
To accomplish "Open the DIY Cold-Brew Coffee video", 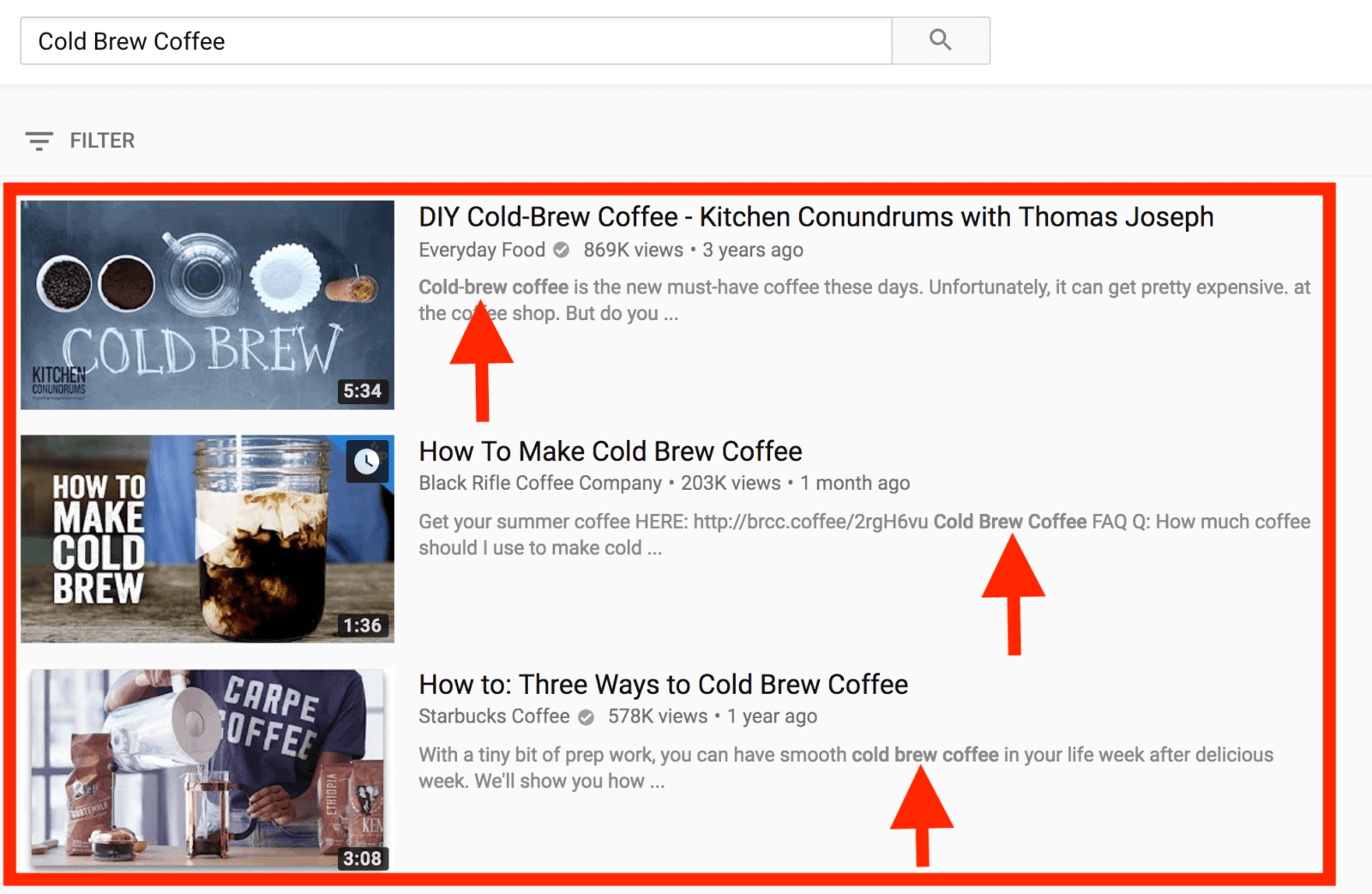I will [815, 217].
